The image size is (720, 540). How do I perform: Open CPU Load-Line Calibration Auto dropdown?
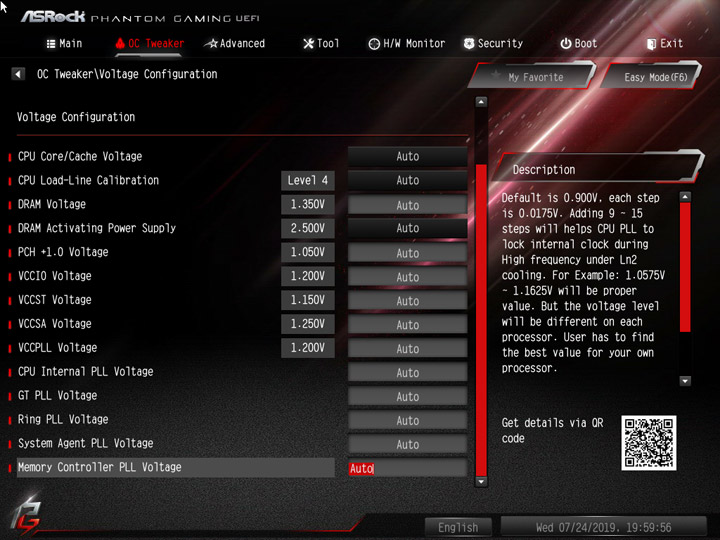click(x=408, y=180)
